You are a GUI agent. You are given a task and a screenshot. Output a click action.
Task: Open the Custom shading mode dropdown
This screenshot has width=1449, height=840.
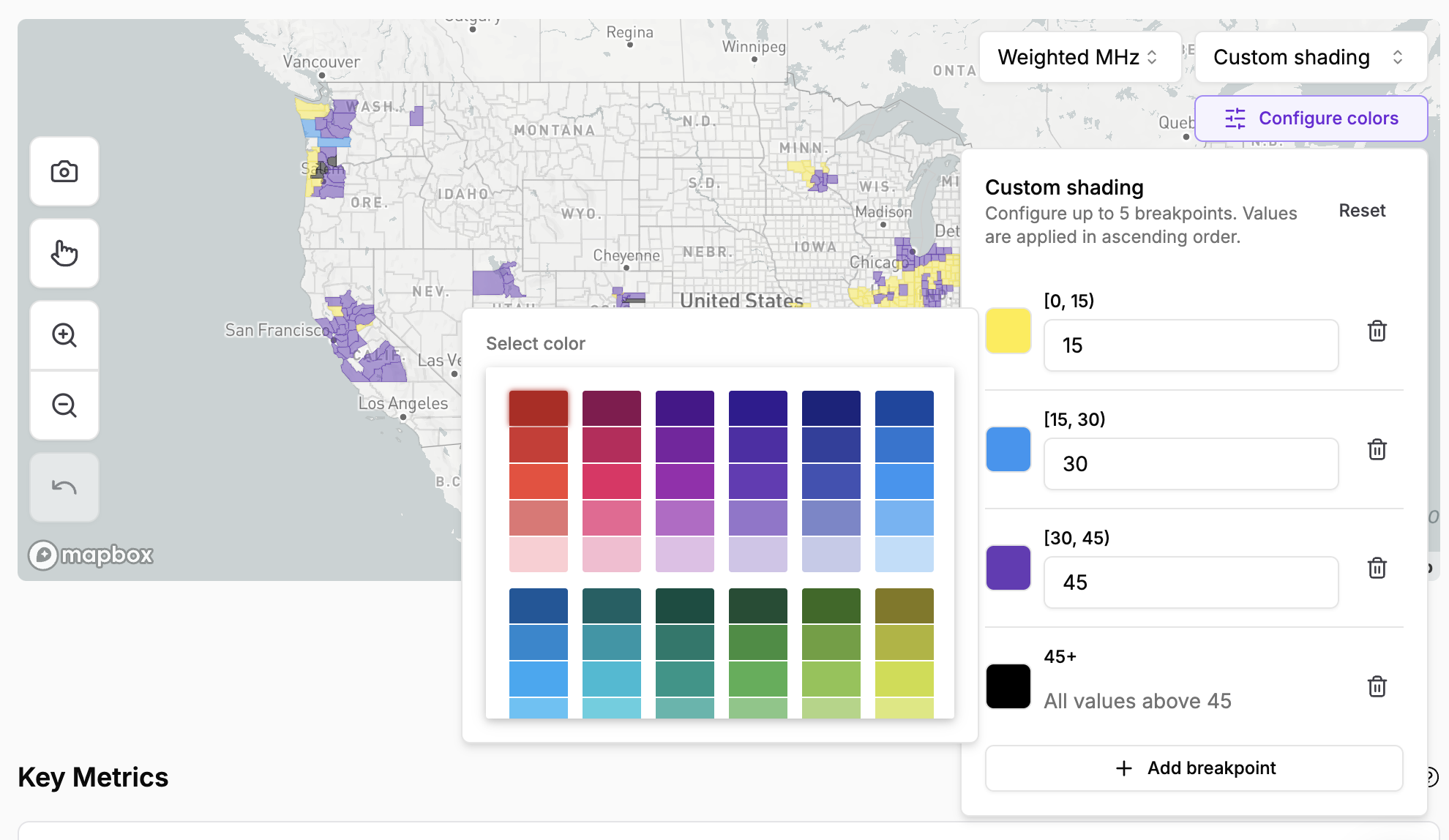(1309, 56)
